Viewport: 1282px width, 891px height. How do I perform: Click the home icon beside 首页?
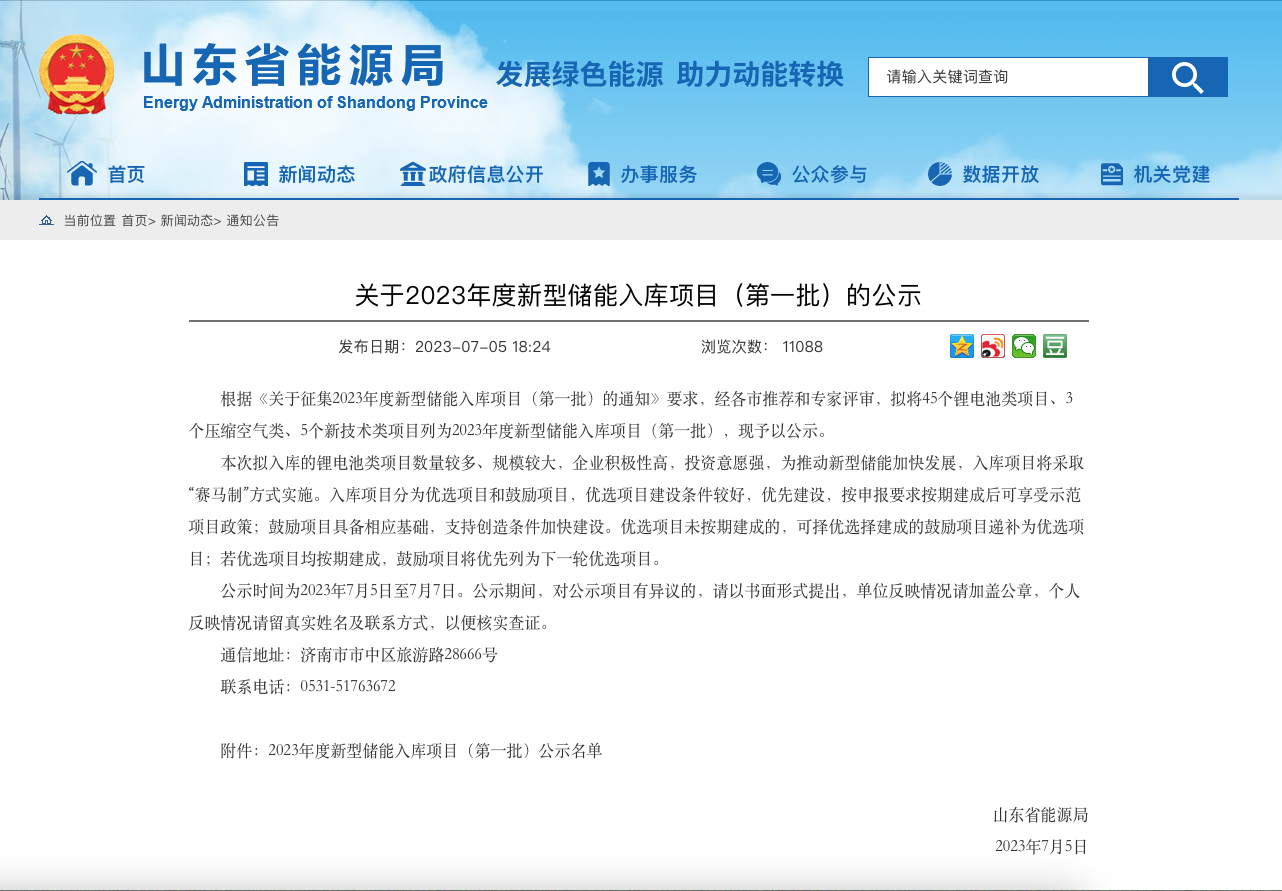click(x=82, y=174)
